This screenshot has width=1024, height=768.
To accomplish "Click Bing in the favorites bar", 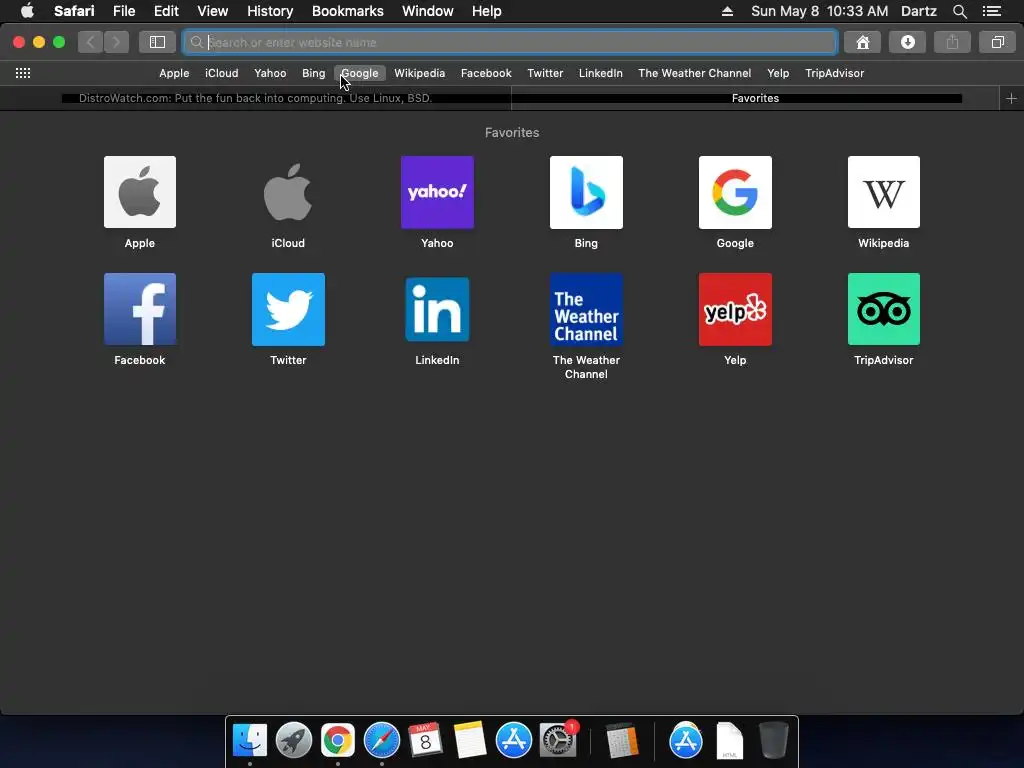I will [x=313, y=73].
